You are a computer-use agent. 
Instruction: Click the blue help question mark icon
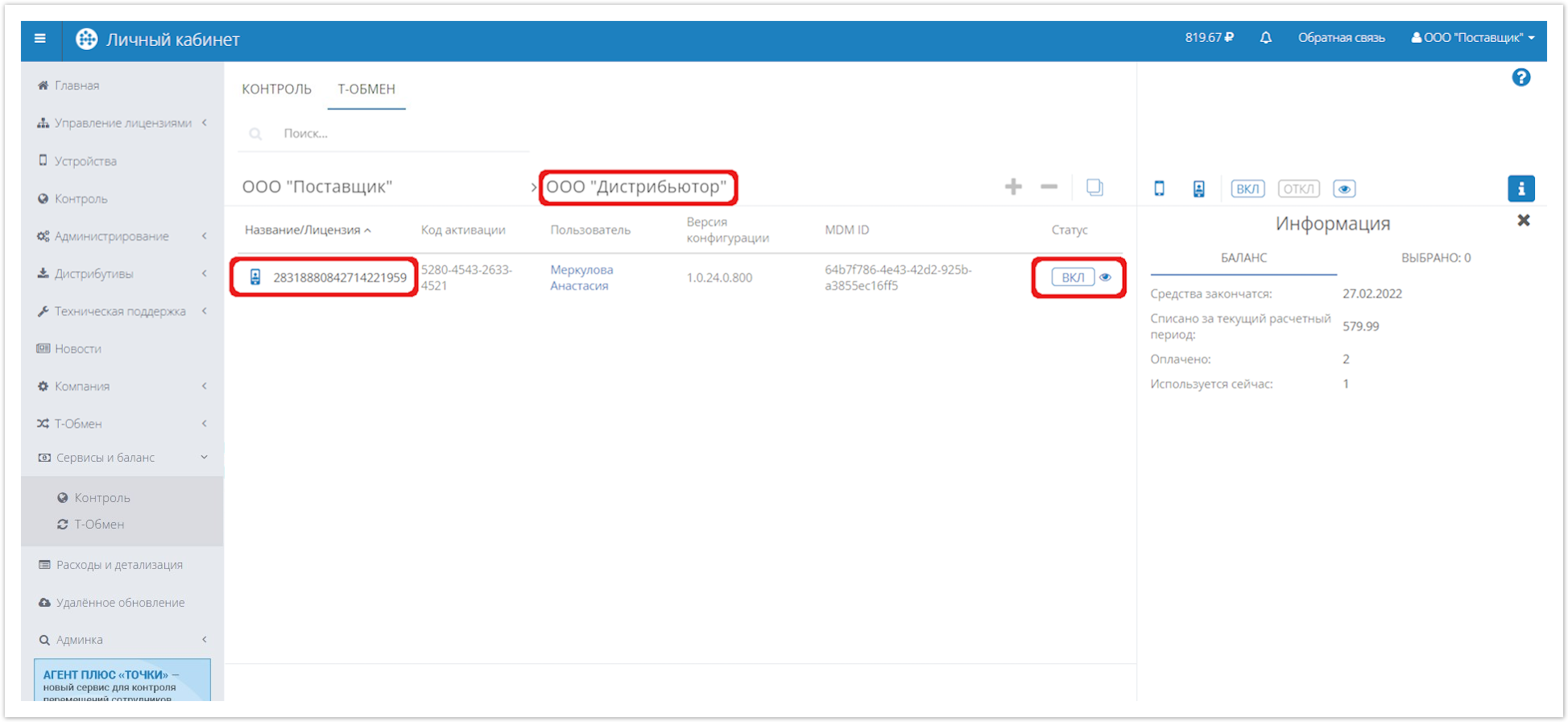(x=1520, y=77)
